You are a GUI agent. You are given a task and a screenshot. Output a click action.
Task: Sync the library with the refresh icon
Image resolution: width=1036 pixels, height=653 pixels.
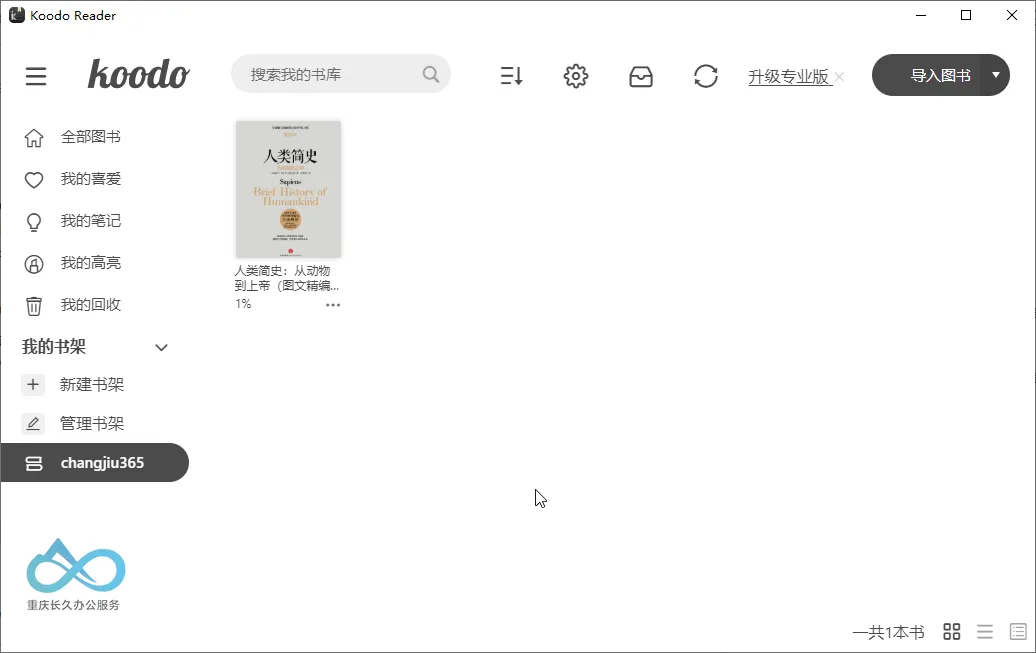(706, 76)
